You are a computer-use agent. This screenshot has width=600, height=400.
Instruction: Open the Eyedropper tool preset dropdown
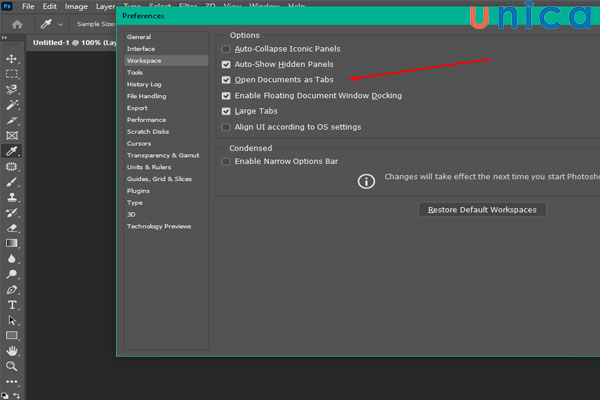pyautogui.click(x=60, y=24)
